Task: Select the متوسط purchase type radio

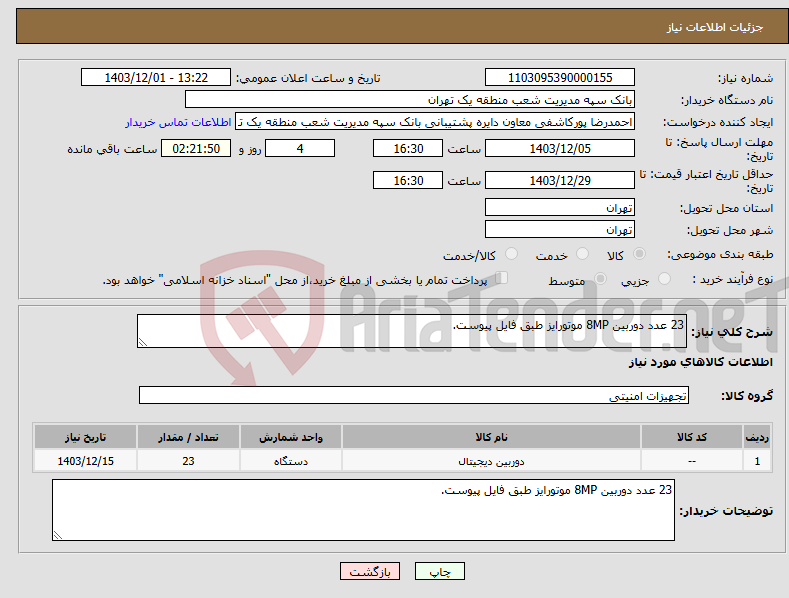Action: tap(600, 278)
